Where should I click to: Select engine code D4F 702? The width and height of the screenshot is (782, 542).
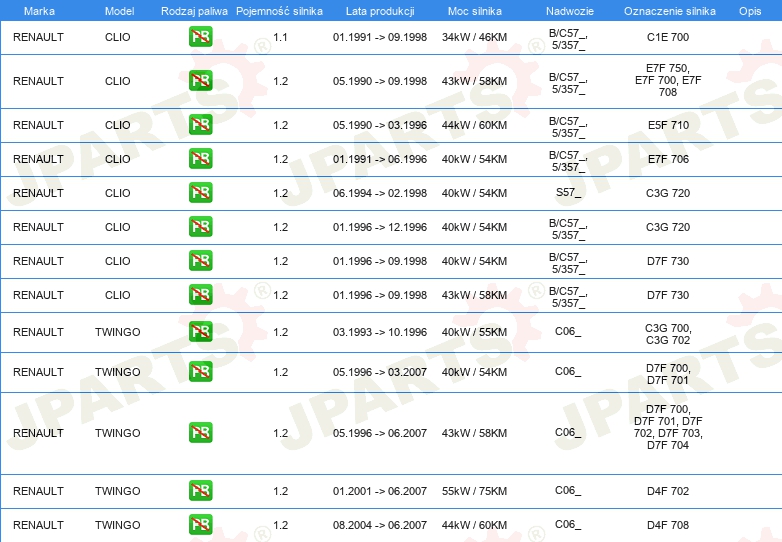[x=668, y=491]
